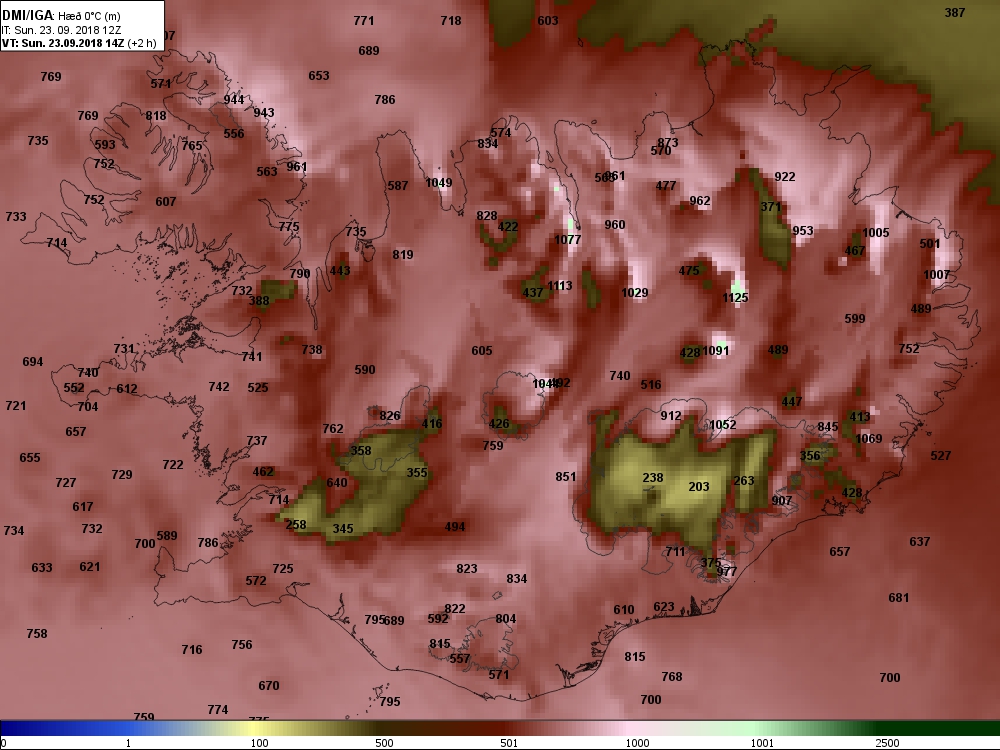Screen dimensions: 1000x750
Task: Select the IT: Sun. 23. 09. 2018 12Z line
Action: click(x=62, y=30)
